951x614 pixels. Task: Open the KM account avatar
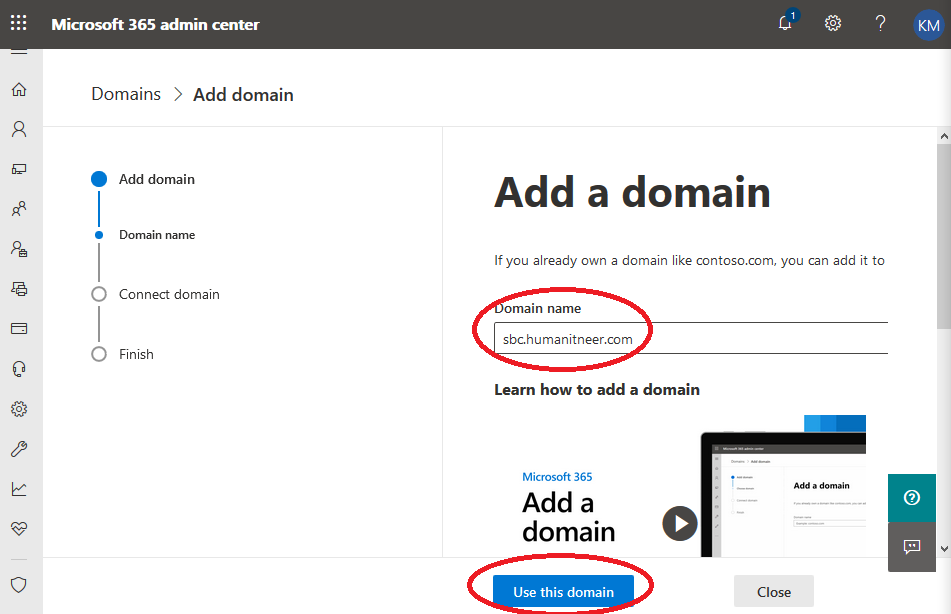(x=928, y=25)
